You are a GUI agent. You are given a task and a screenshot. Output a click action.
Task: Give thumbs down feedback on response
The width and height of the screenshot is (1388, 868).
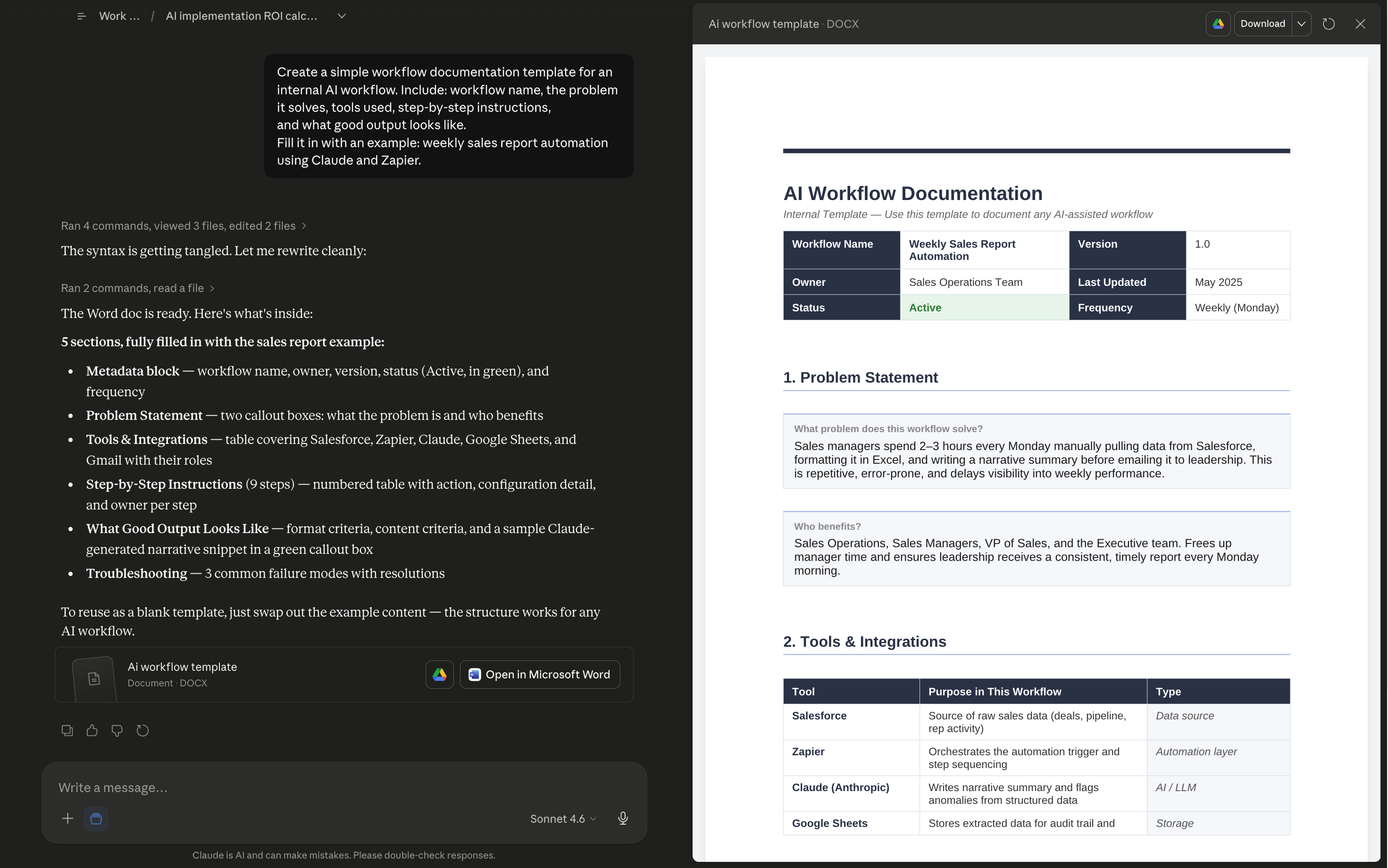pyautogui.click(x=117, y=730)
